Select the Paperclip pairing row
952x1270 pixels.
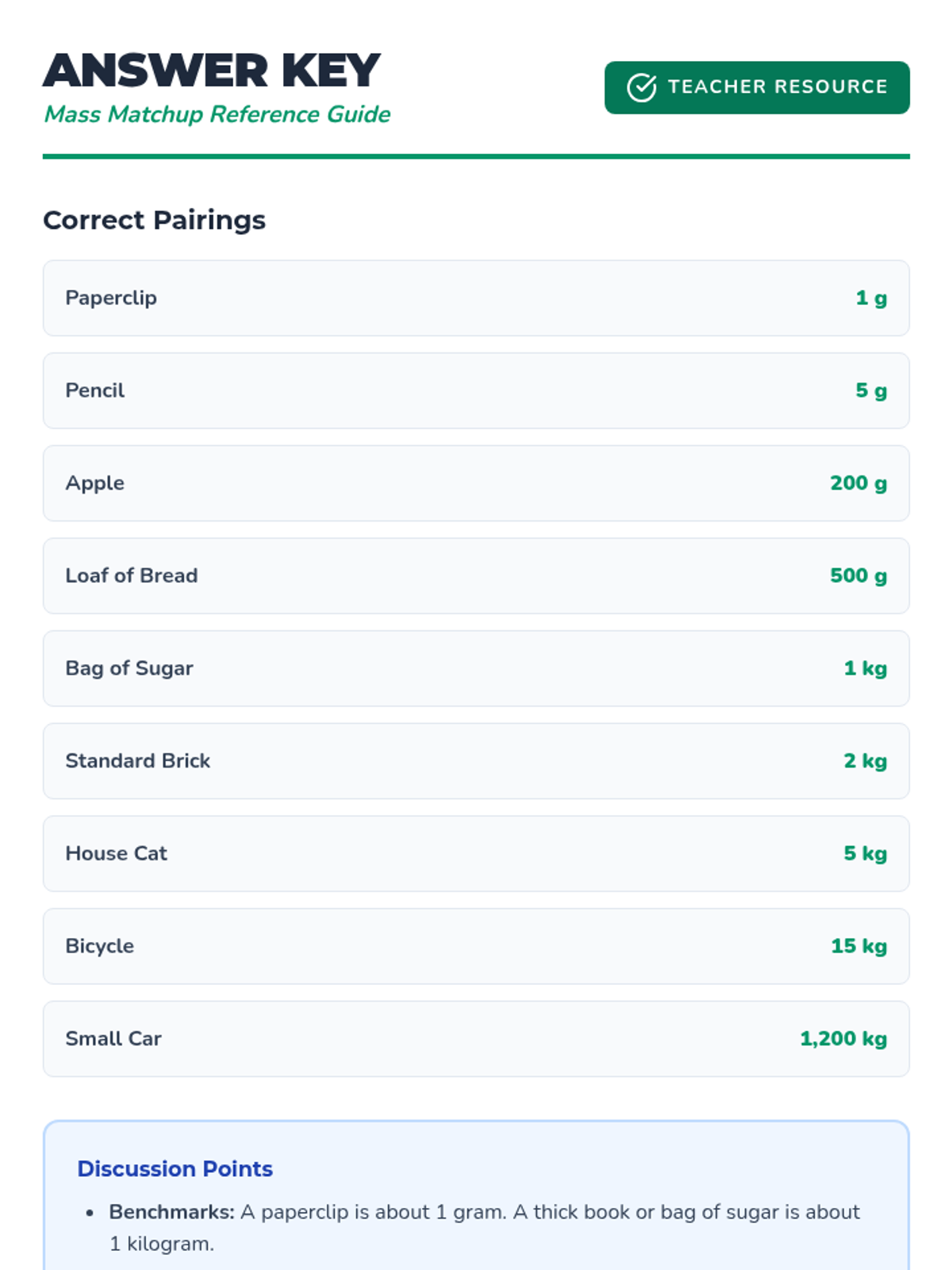[x=476, y=298]
